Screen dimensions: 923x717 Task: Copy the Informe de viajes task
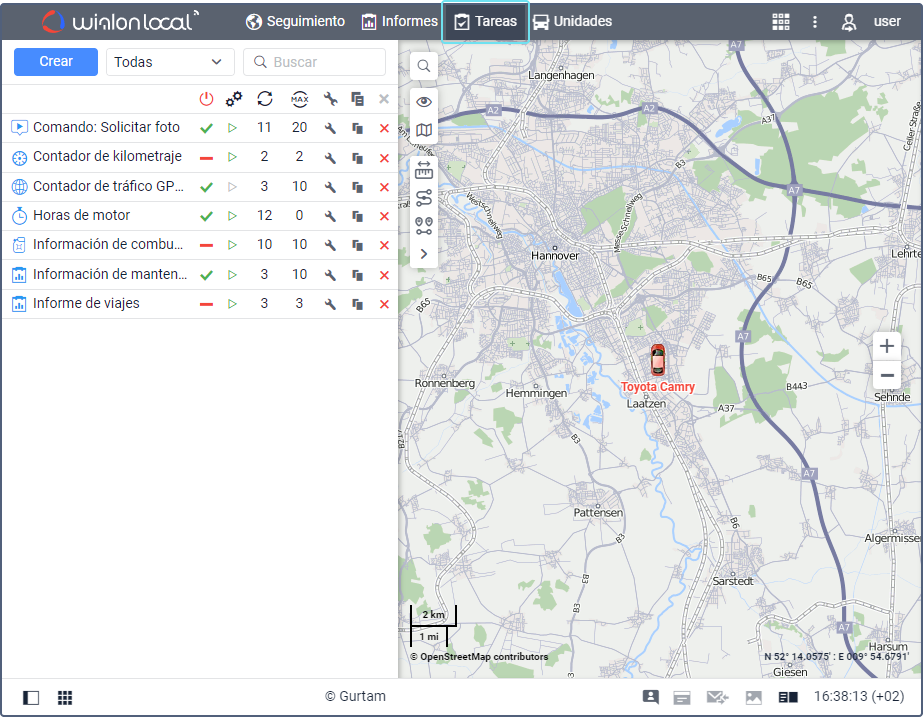point(357,304)
